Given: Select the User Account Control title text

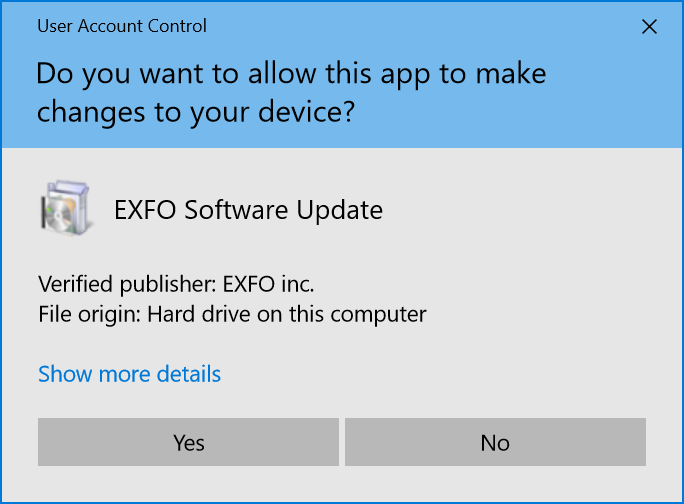Looking at the screenshot, I should (122, 26).
